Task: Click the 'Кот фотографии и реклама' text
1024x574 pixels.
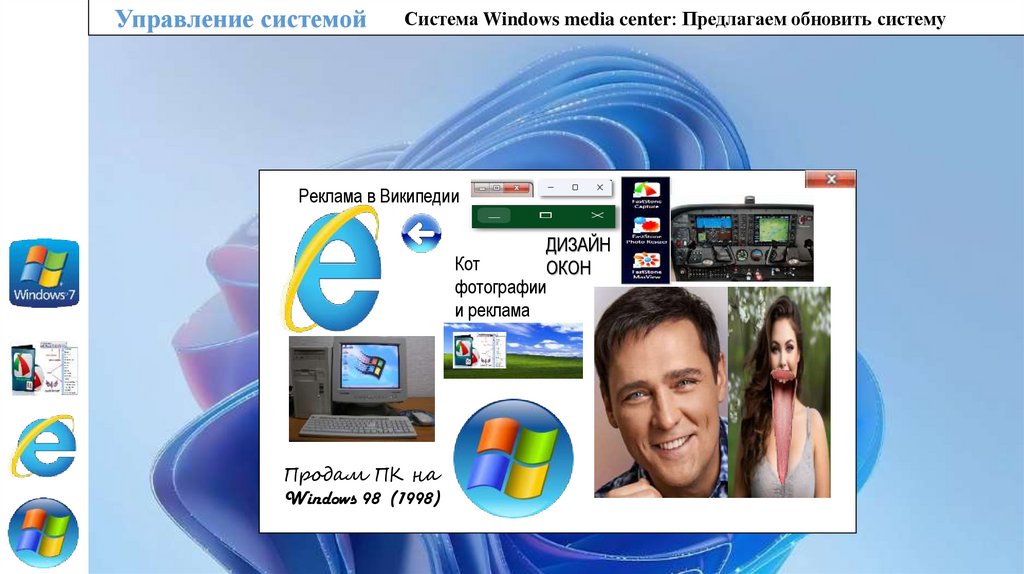Action: click(x=500, y=287)
